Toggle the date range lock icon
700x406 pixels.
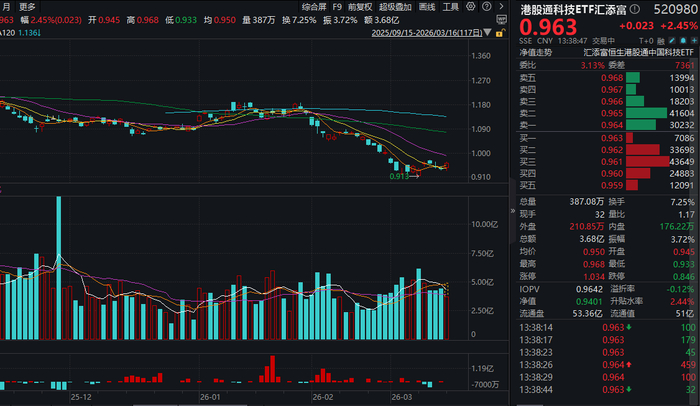[500, 33]
